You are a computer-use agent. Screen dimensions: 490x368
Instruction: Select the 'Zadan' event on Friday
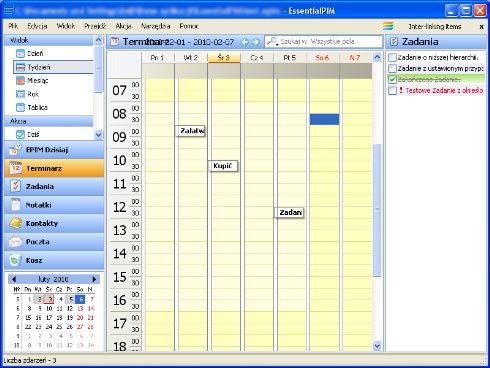[289, 213]
